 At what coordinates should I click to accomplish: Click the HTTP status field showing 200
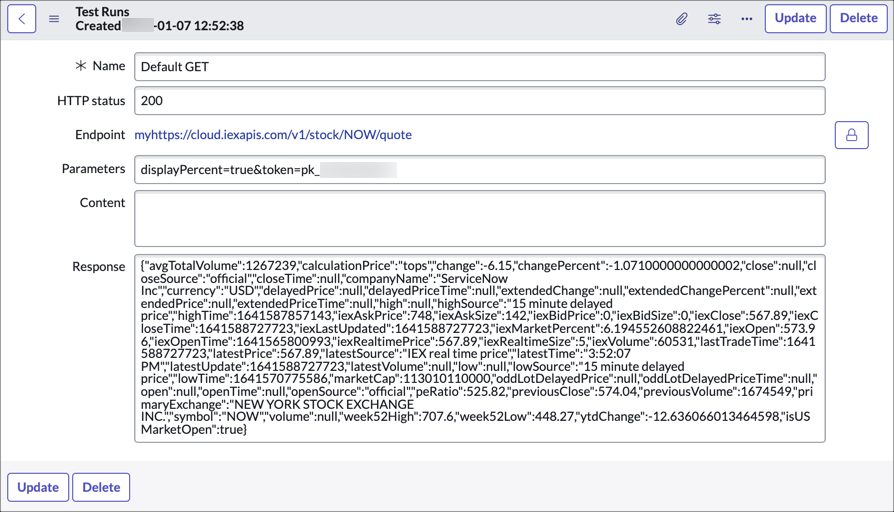coord(480,101)
